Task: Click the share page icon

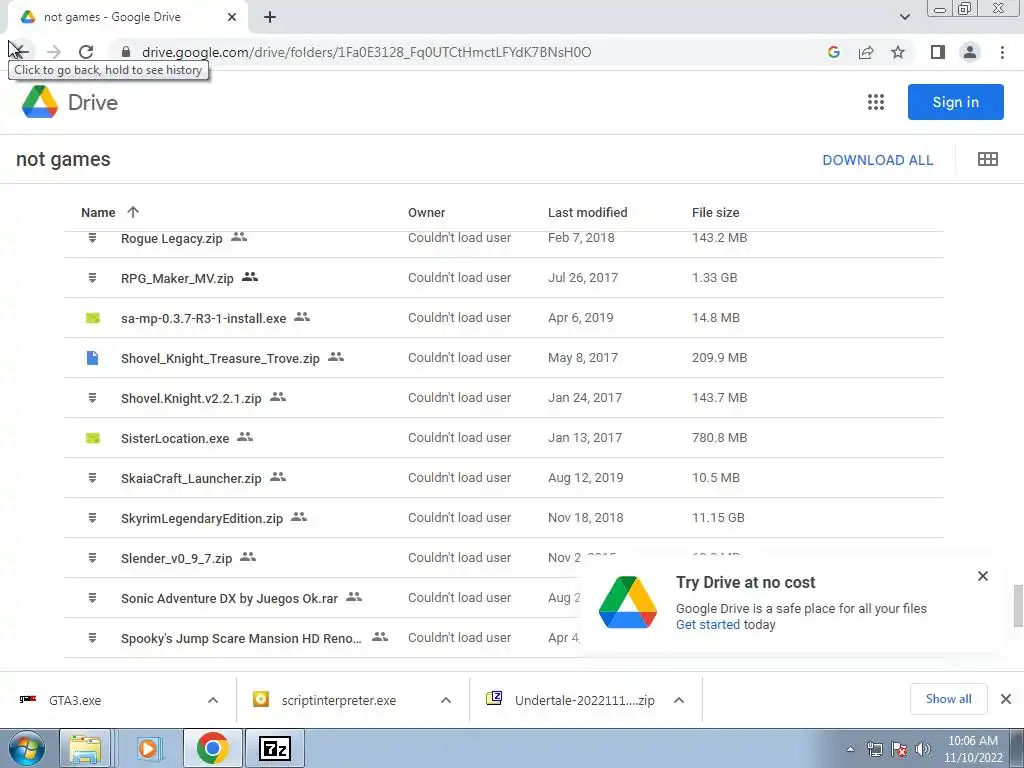Action: [x=866, y=52]
